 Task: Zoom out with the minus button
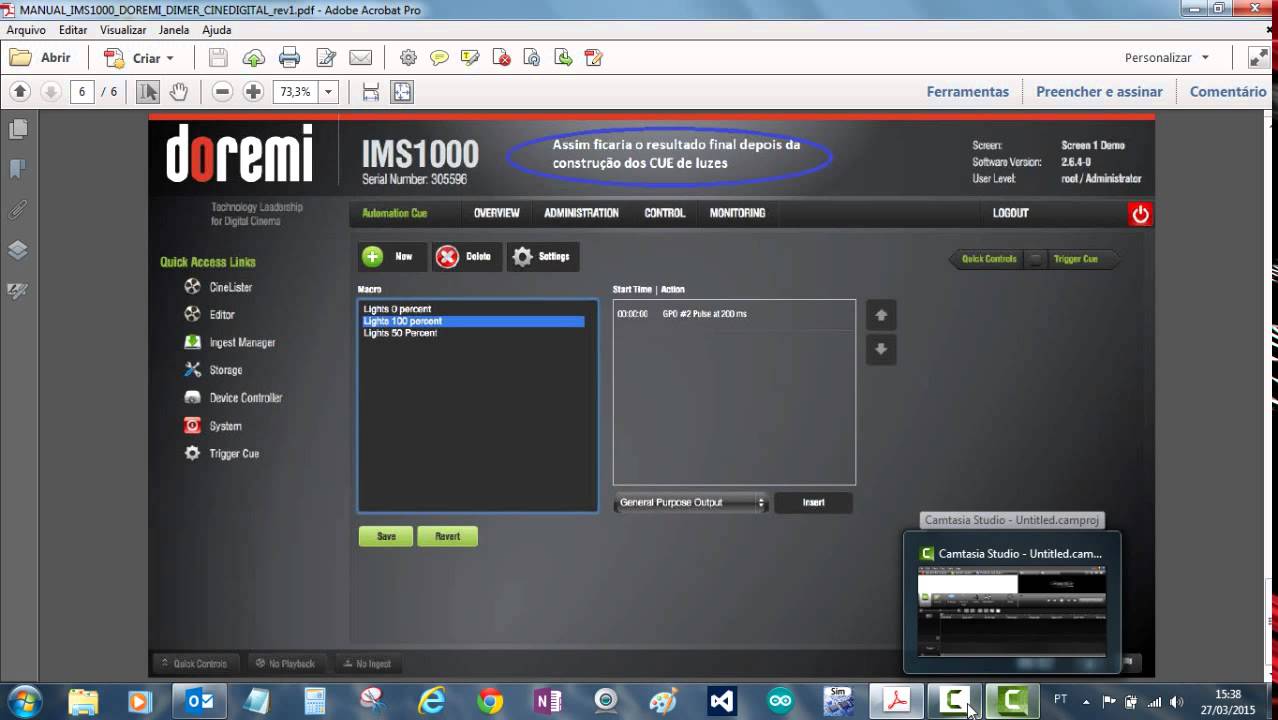(222, 92)
